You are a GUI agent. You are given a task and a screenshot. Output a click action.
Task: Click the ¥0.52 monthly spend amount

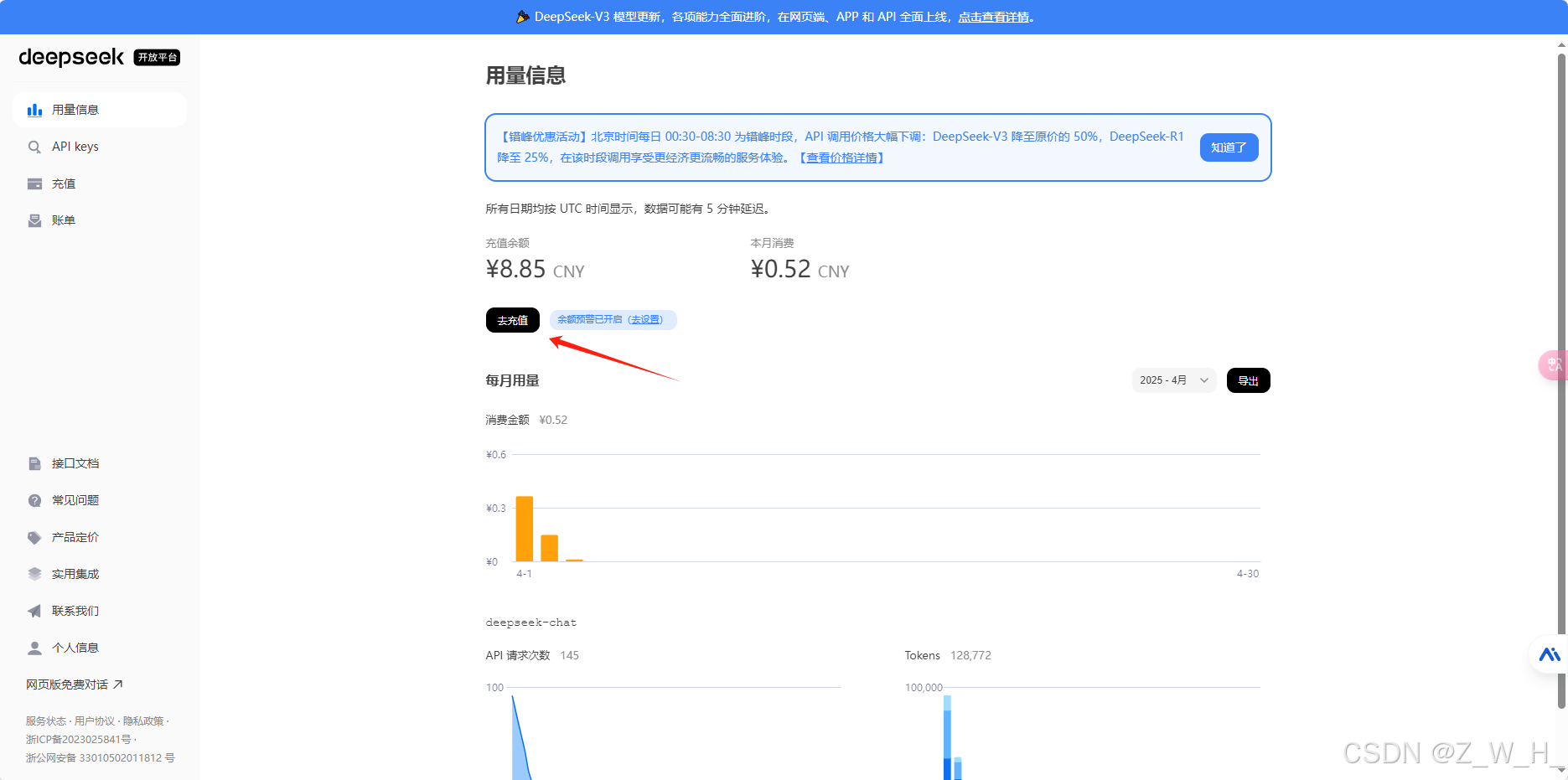pos(781,269)
